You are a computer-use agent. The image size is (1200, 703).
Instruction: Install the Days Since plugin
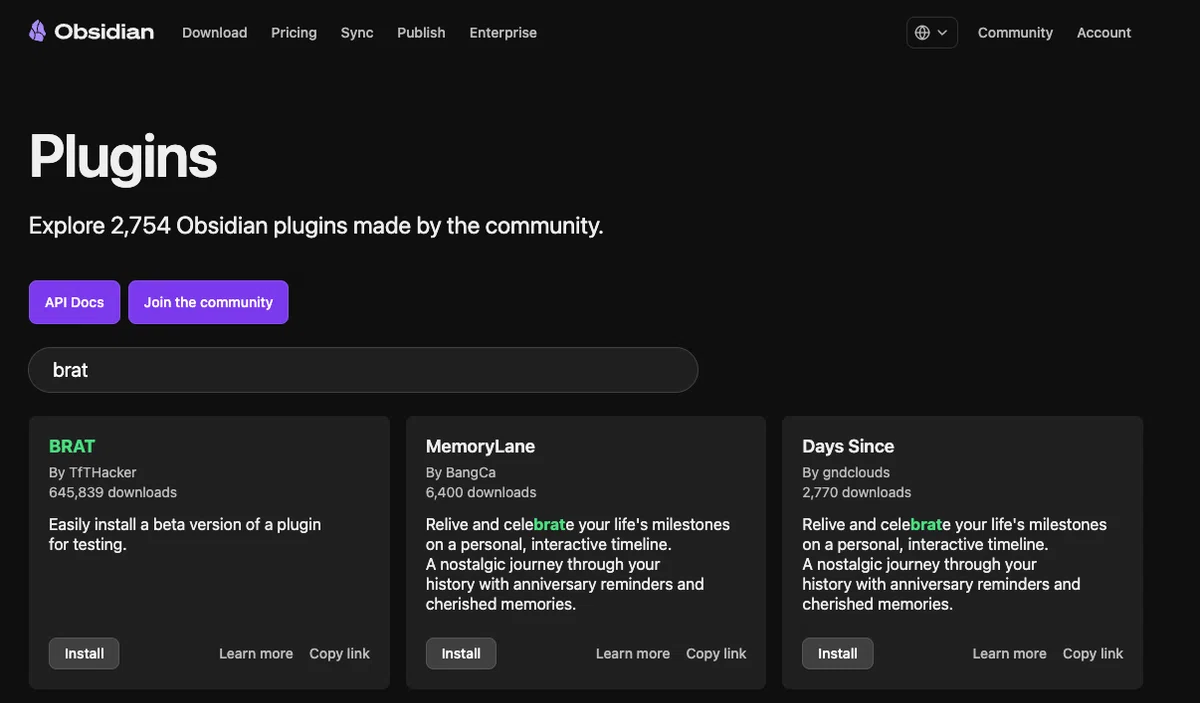(x=837, y=653)
